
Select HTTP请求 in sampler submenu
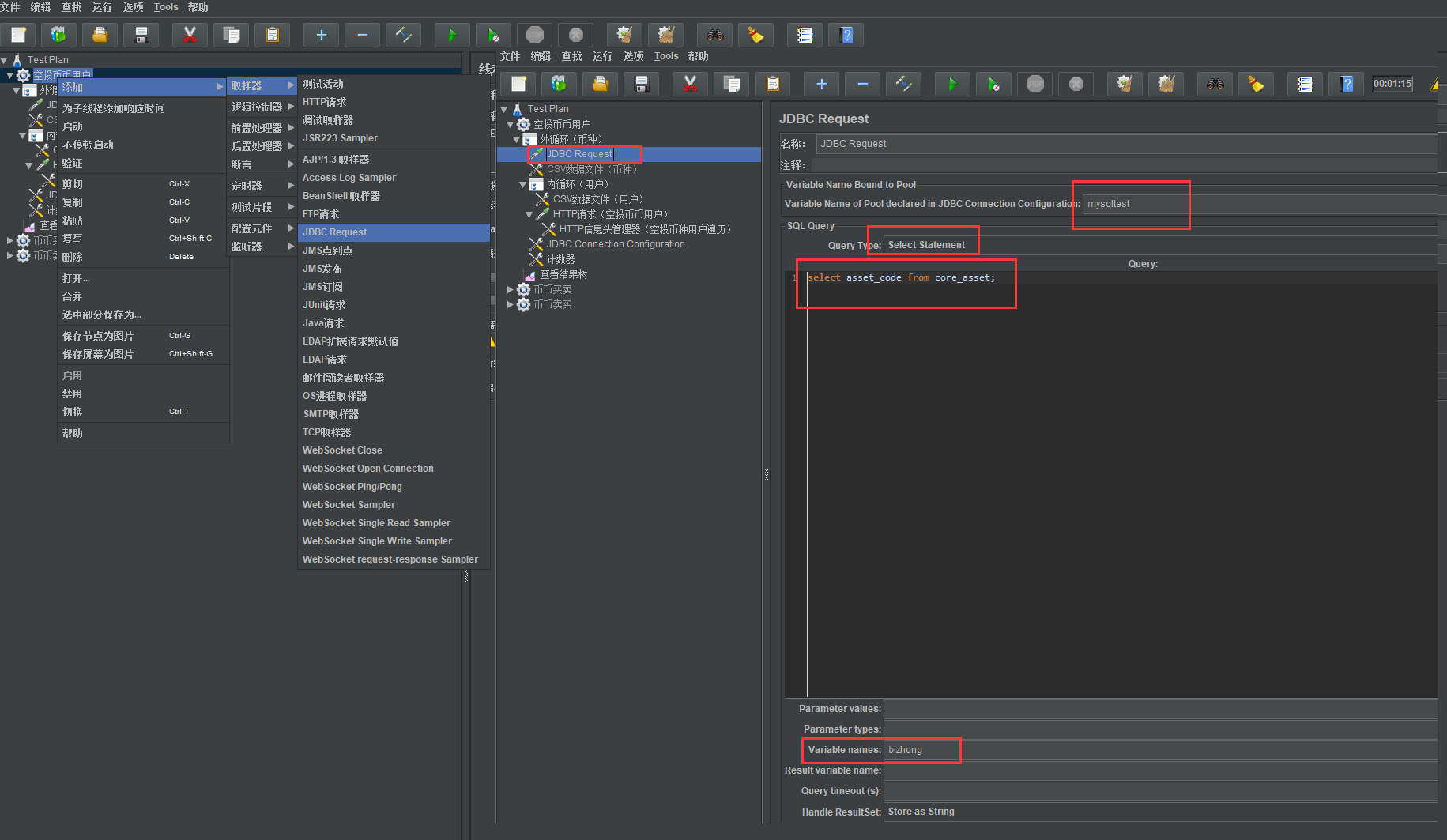click(394, 102)
